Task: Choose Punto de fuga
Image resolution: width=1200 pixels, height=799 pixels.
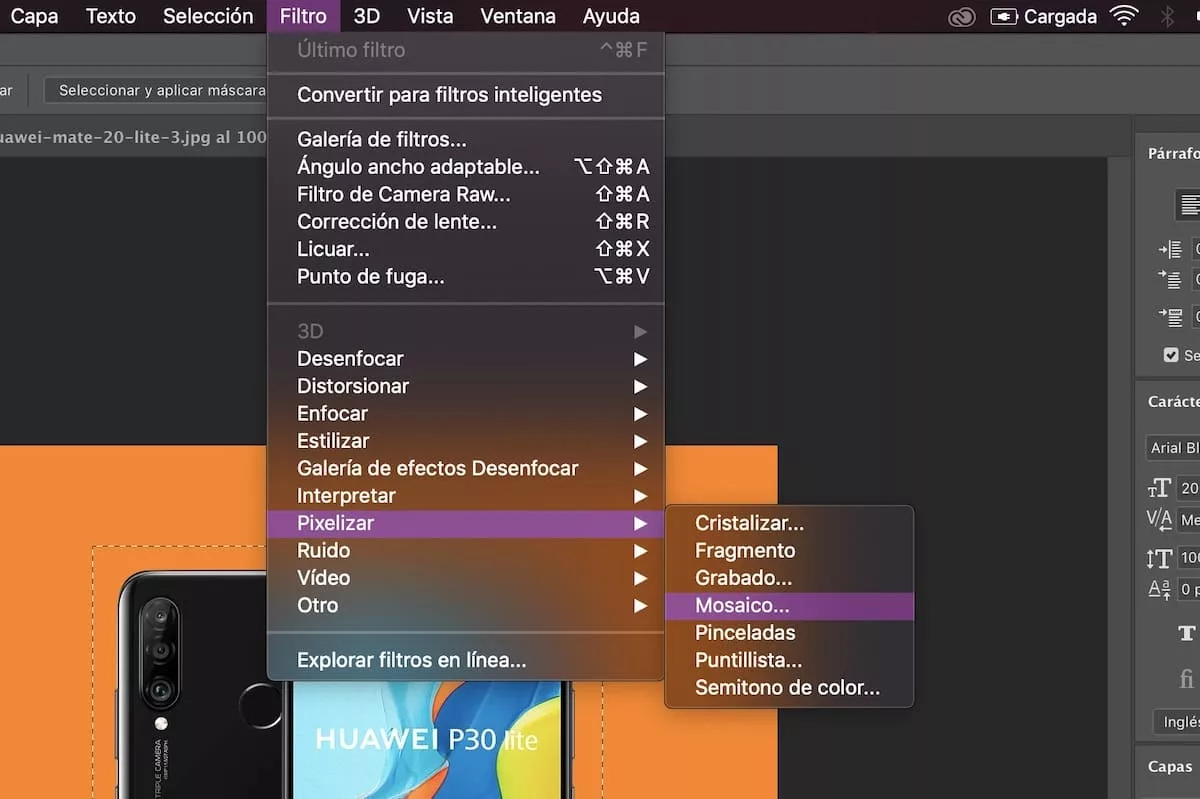Action: (x=466, y=277)
